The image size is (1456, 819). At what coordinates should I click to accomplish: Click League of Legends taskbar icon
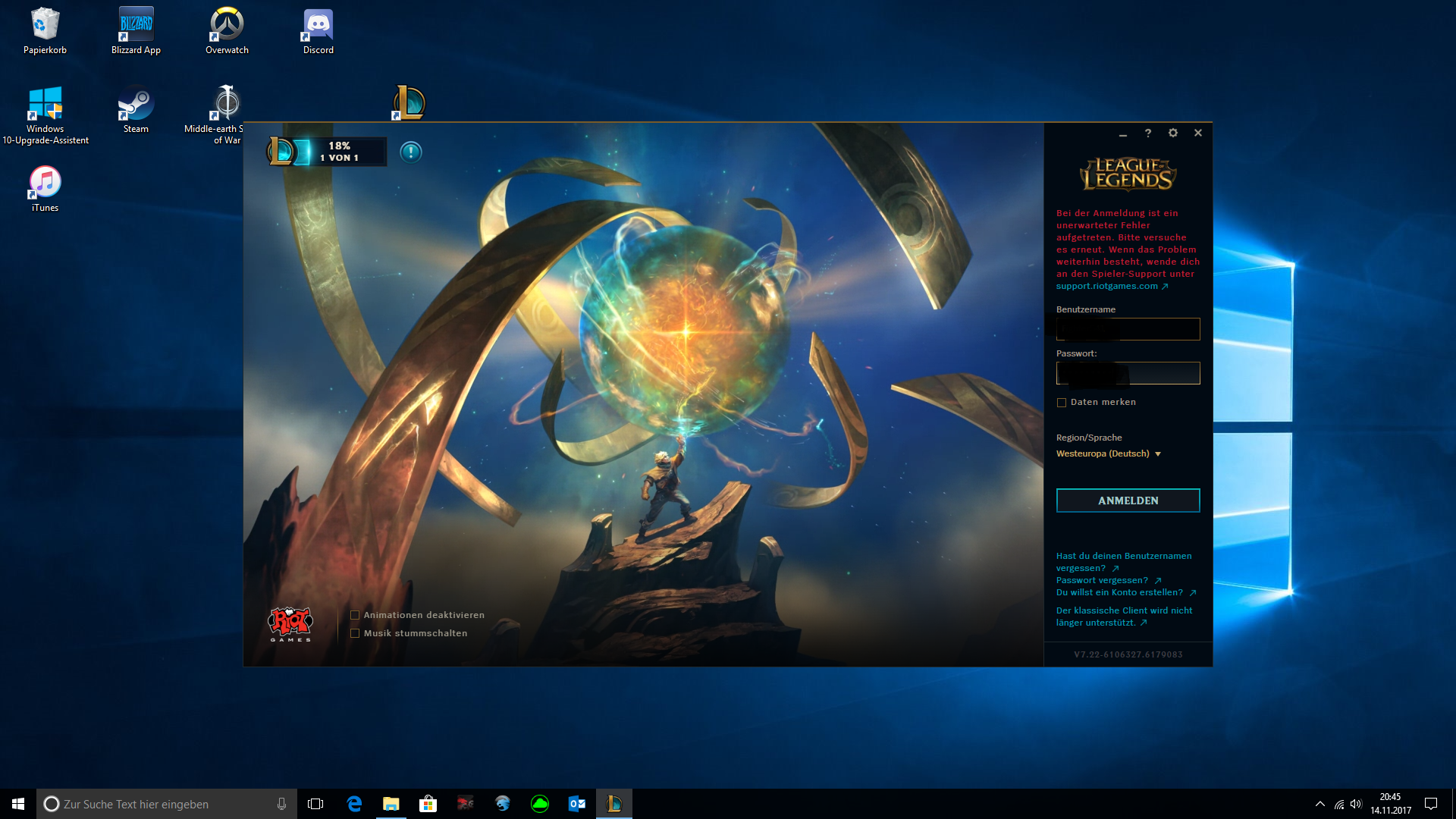613,804
